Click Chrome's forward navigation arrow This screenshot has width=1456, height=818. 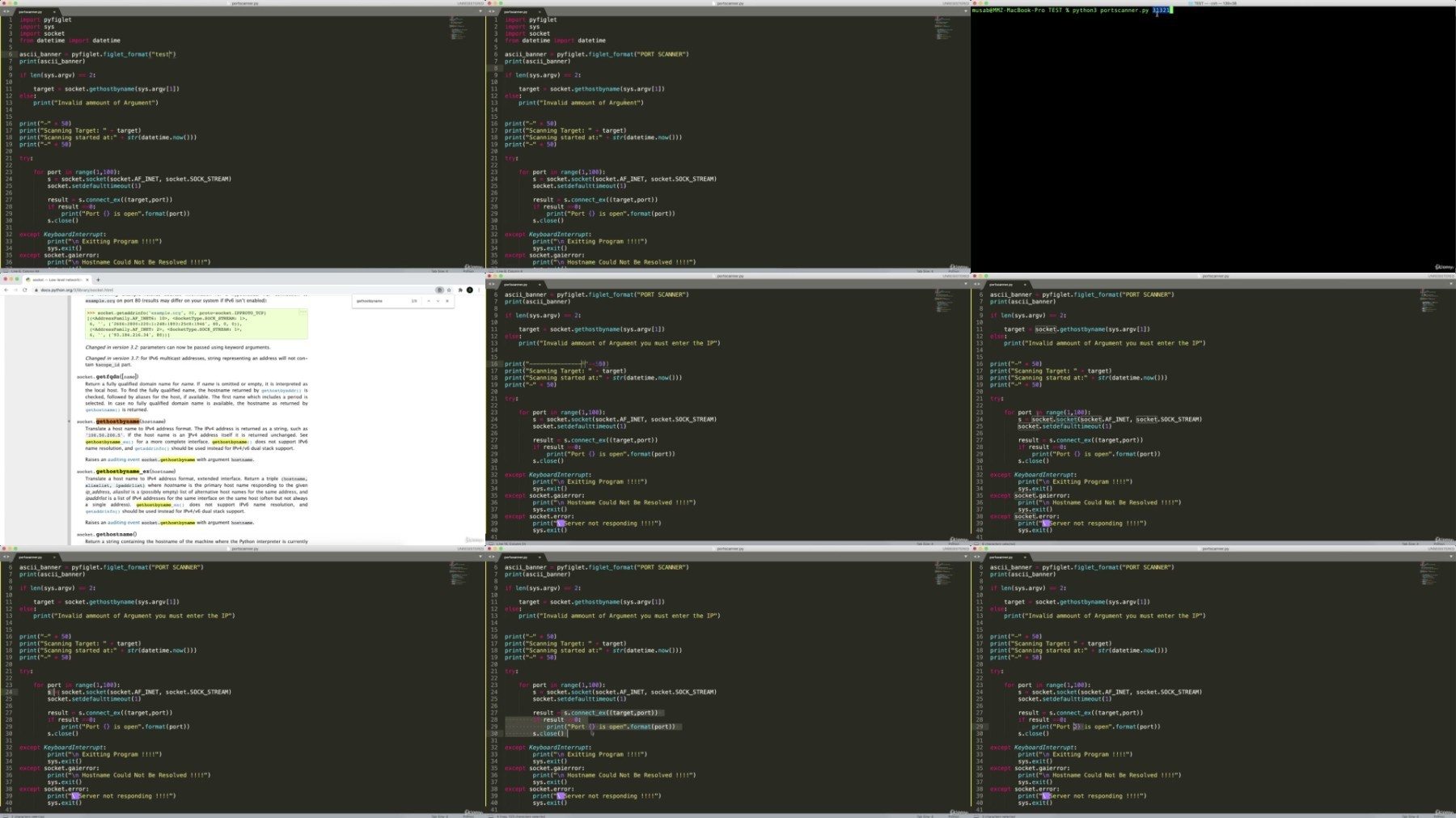click(x=15, y=290)
